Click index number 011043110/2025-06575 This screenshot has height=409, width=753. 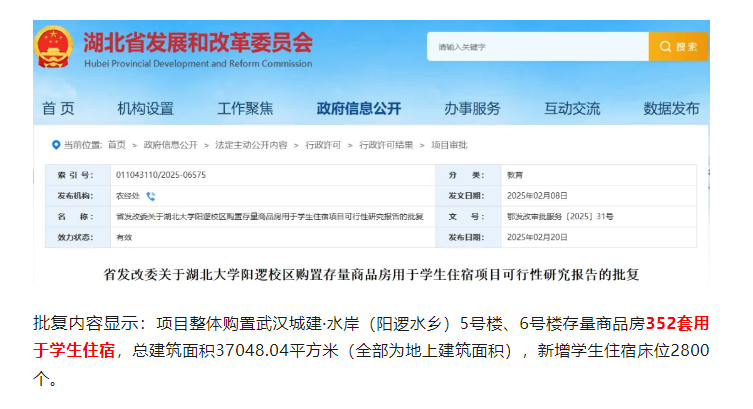click(x=161, y=175)
